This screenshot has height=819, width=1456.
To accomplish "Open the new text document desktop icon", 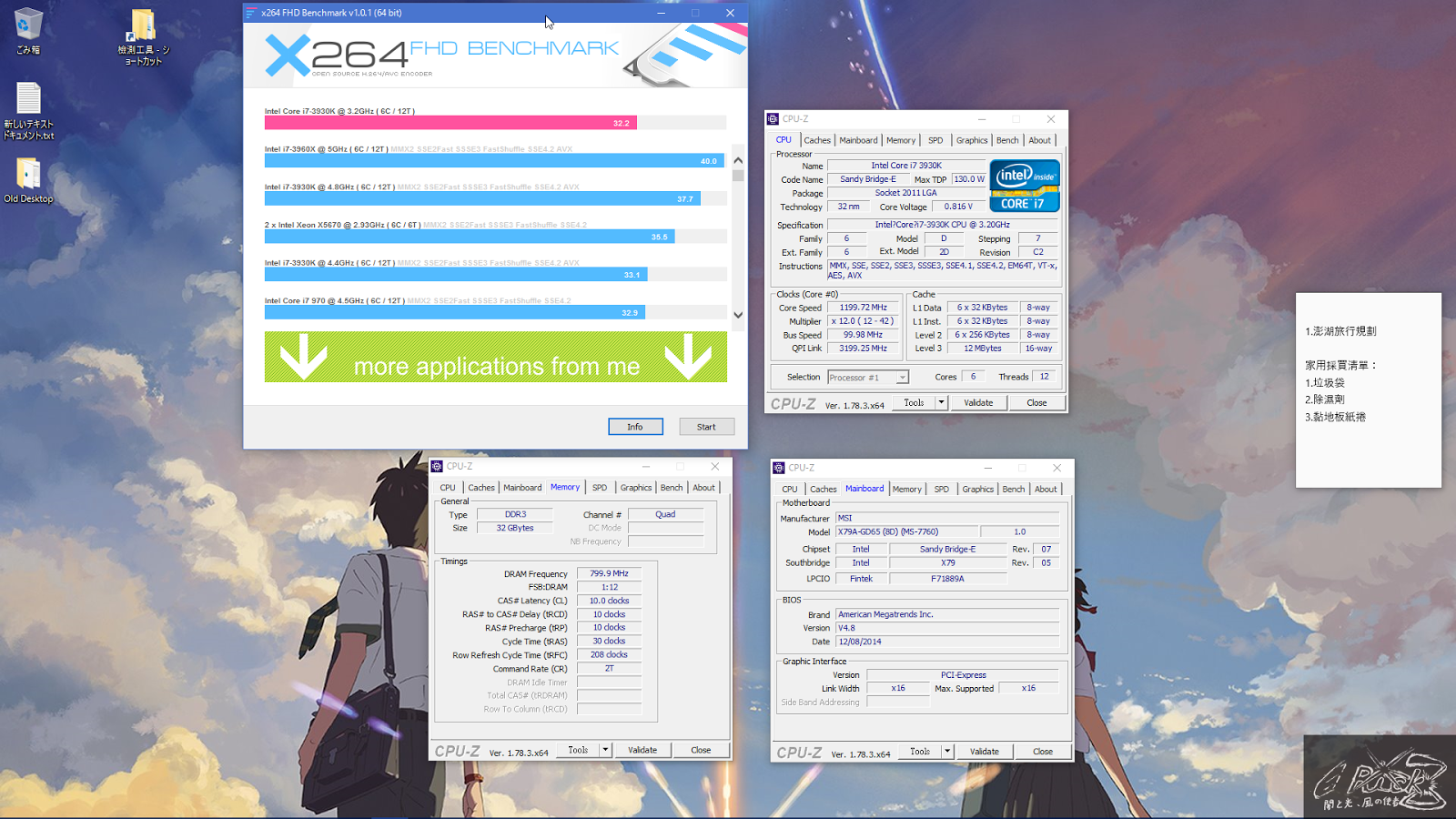I will (28, 111).
